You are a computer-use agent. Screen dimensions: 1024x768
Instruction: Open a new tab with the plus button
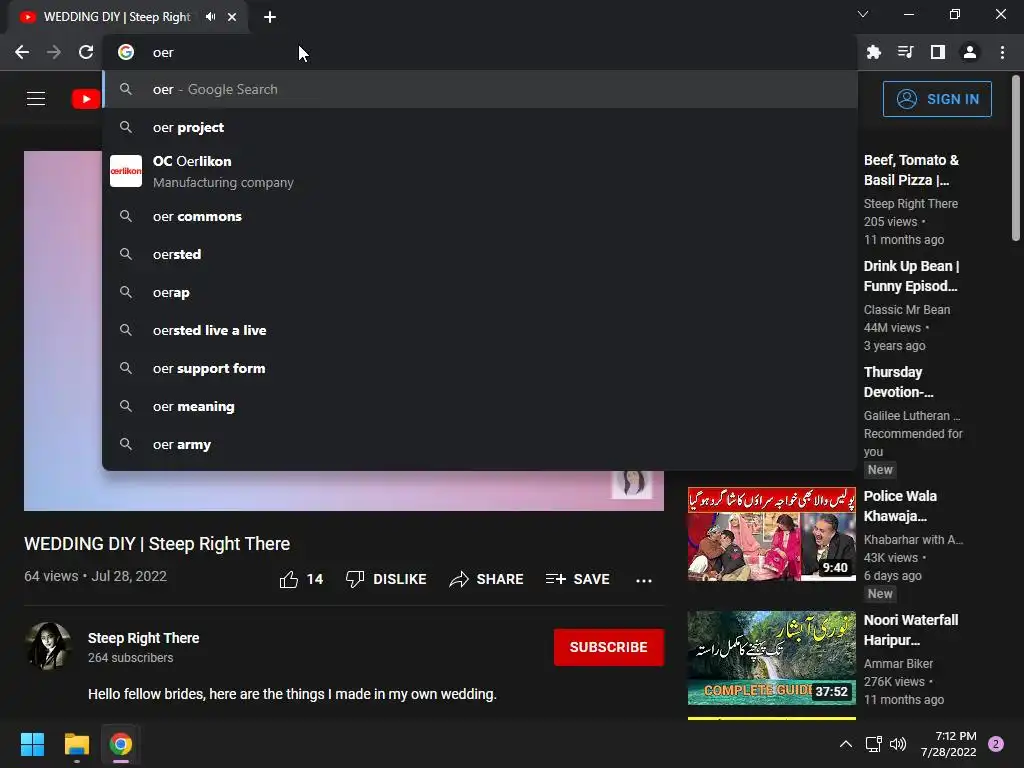pos(270,17)
